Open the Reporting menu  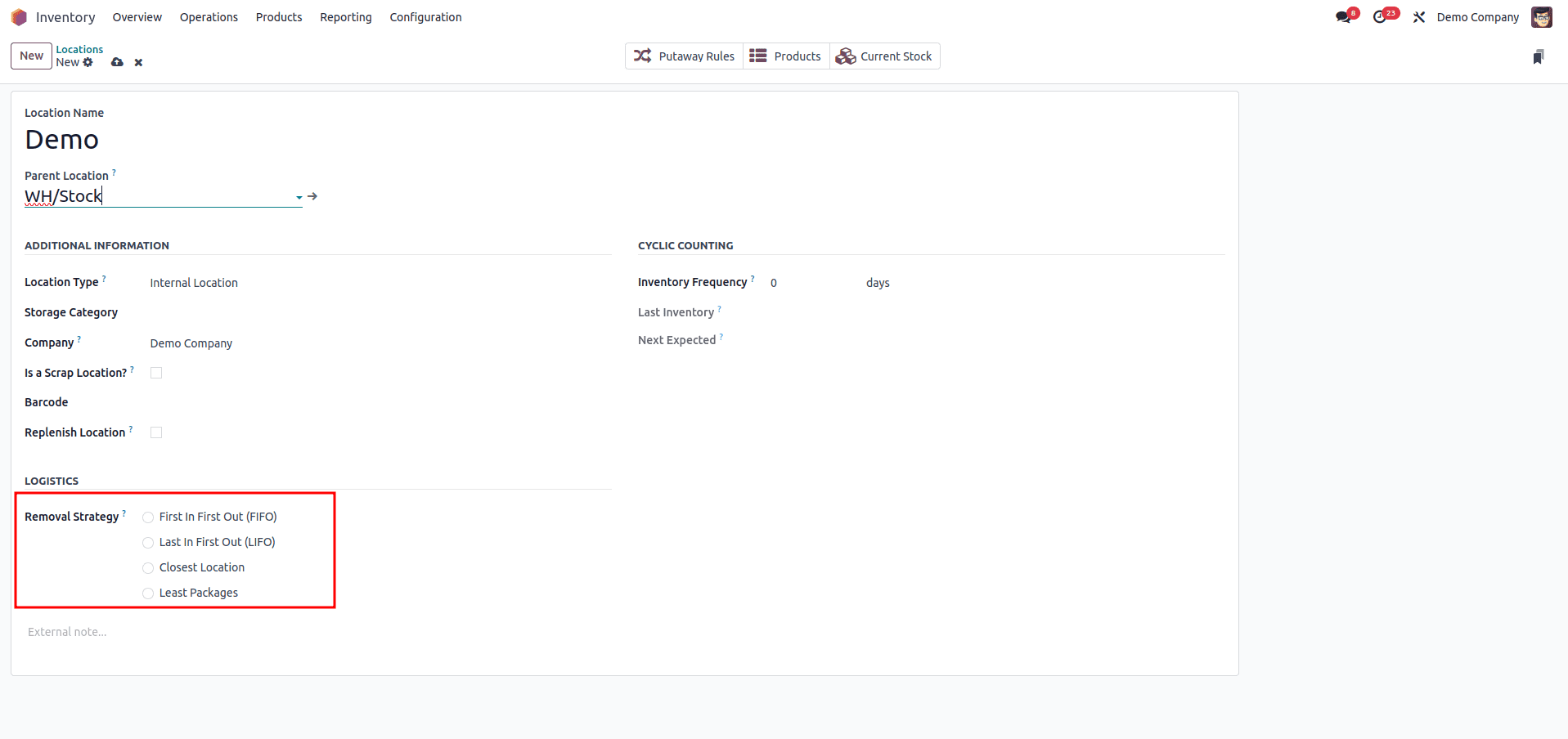(x=346, y=17)
